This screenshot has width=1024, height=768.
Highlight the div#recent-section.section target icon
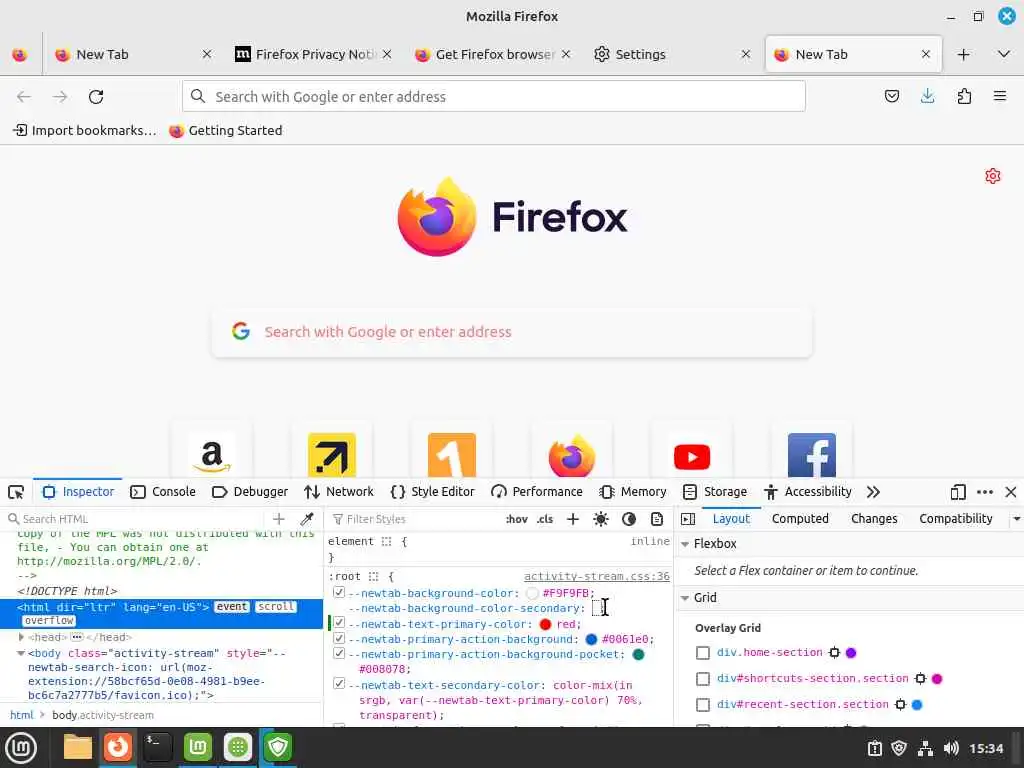901,705
